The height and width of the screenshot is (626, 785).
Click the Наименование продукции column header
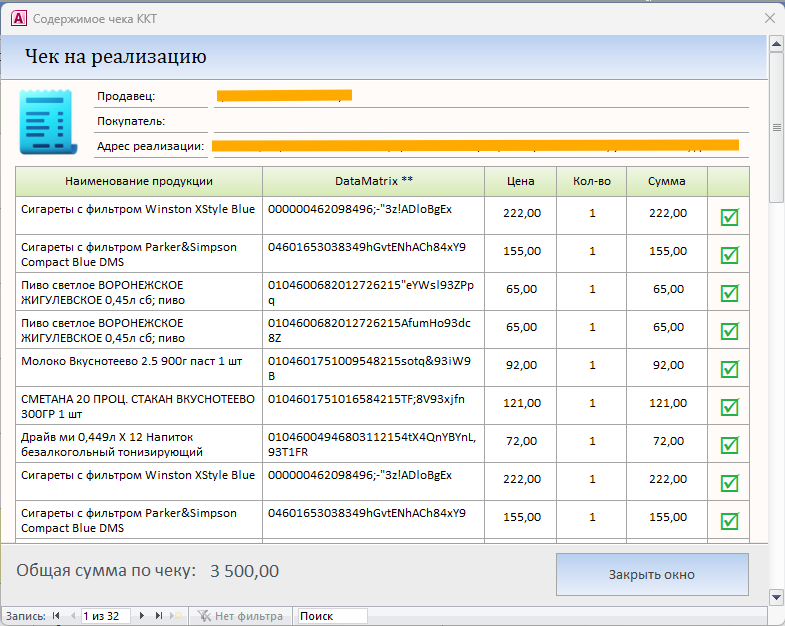pyautogui.click(x=139, y=181)
